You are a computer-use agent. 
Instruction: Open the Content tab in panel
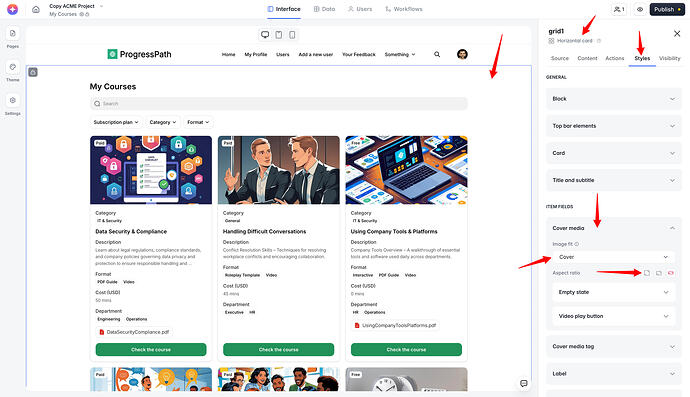coord(587,58)
